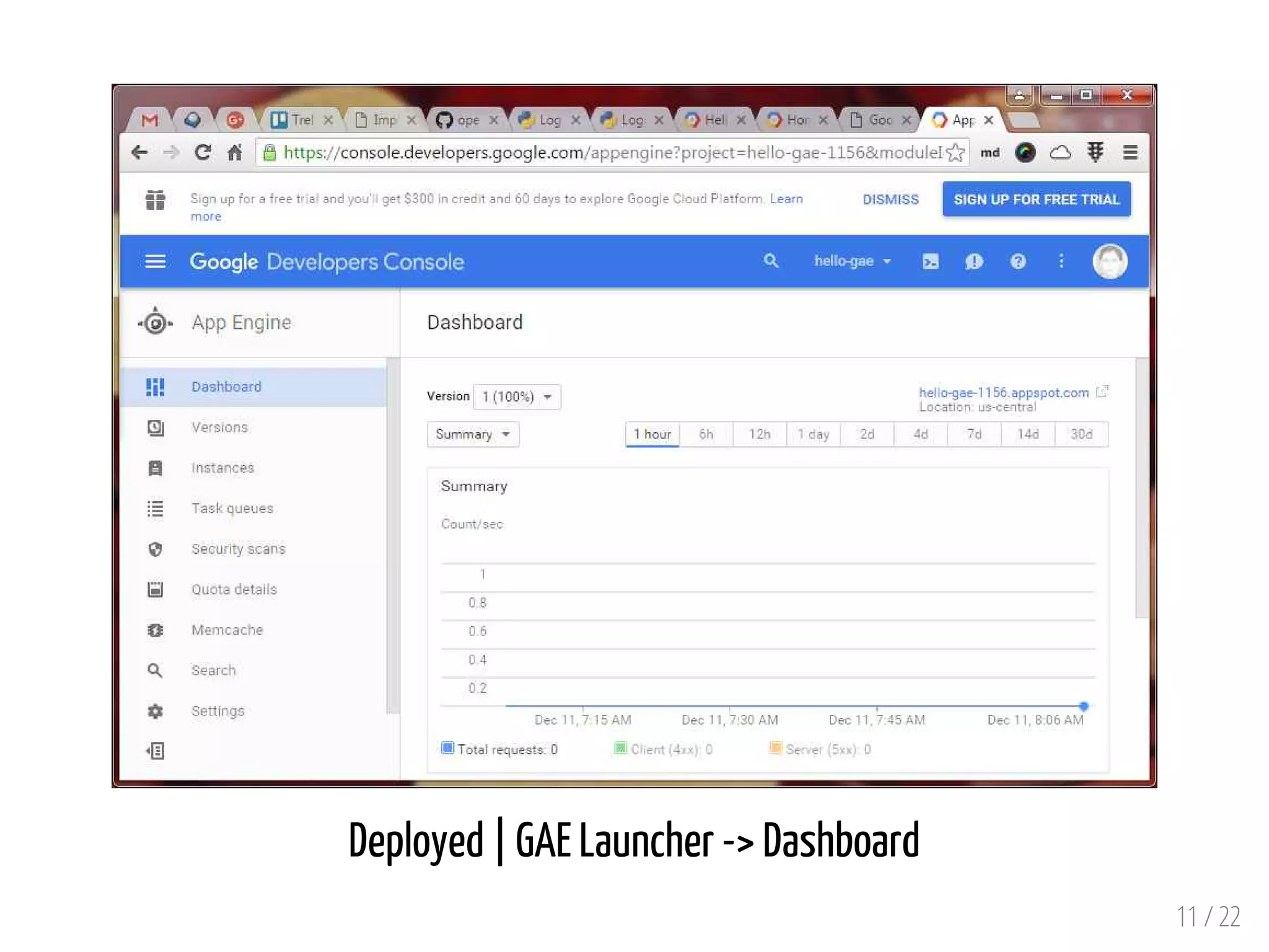Viewport: 1269px width, 952px height.
Task: Open the hamburger navigation menu in the console
Action: (x=155, y=261)
